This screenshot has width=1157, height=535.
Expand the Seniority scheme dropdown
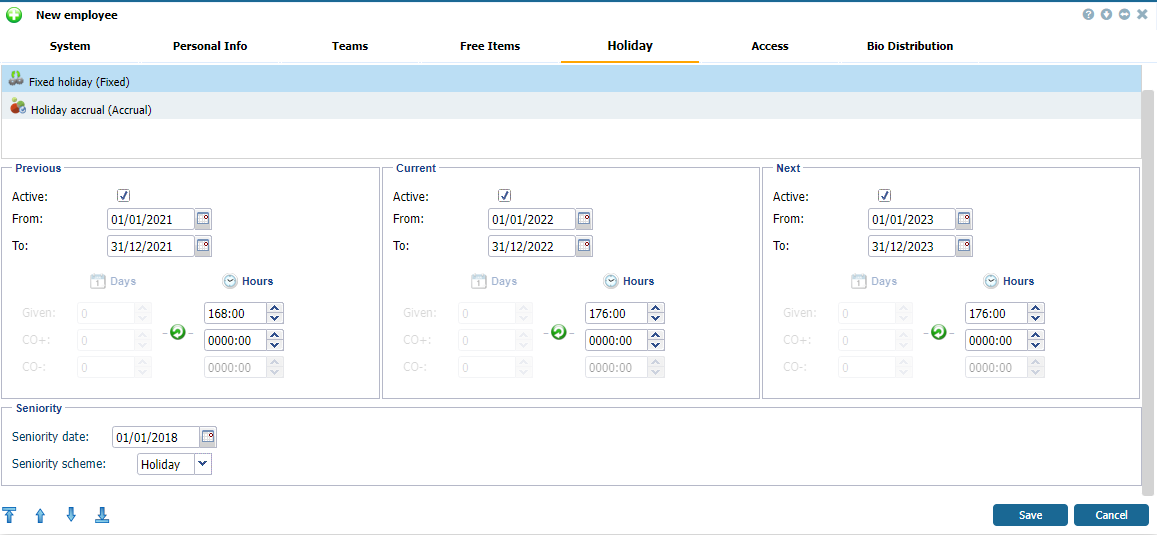coord(203,464)
